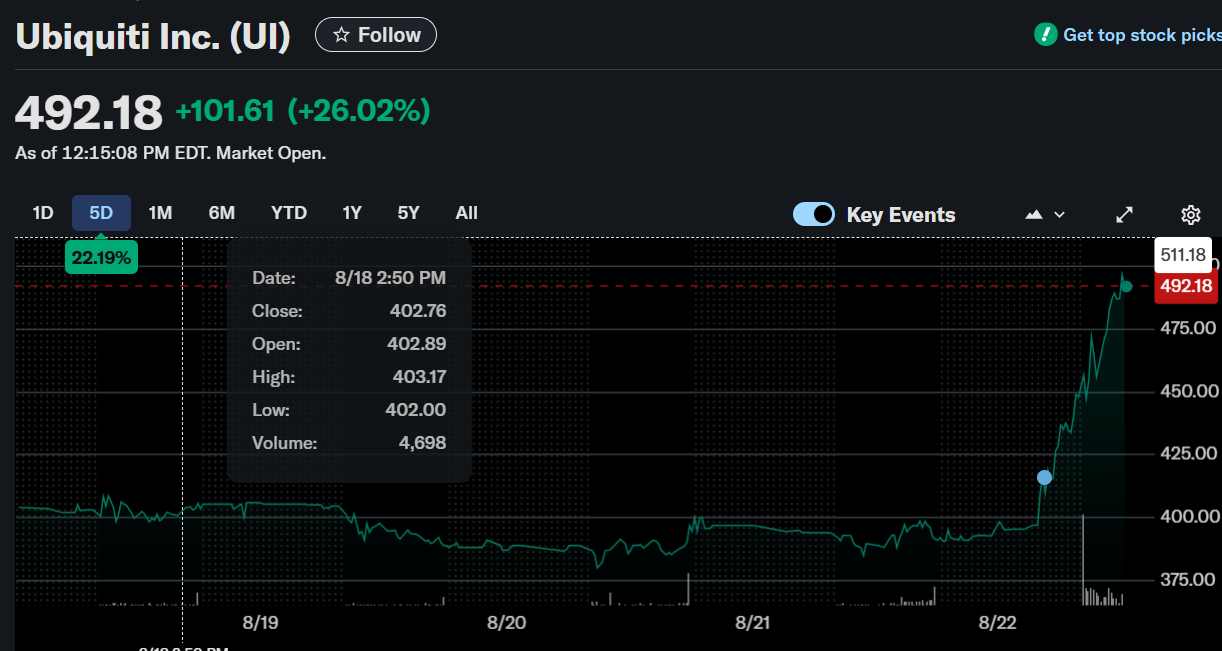
Task: Click the red 492.18 price tag
Action: pos(1186,286)
